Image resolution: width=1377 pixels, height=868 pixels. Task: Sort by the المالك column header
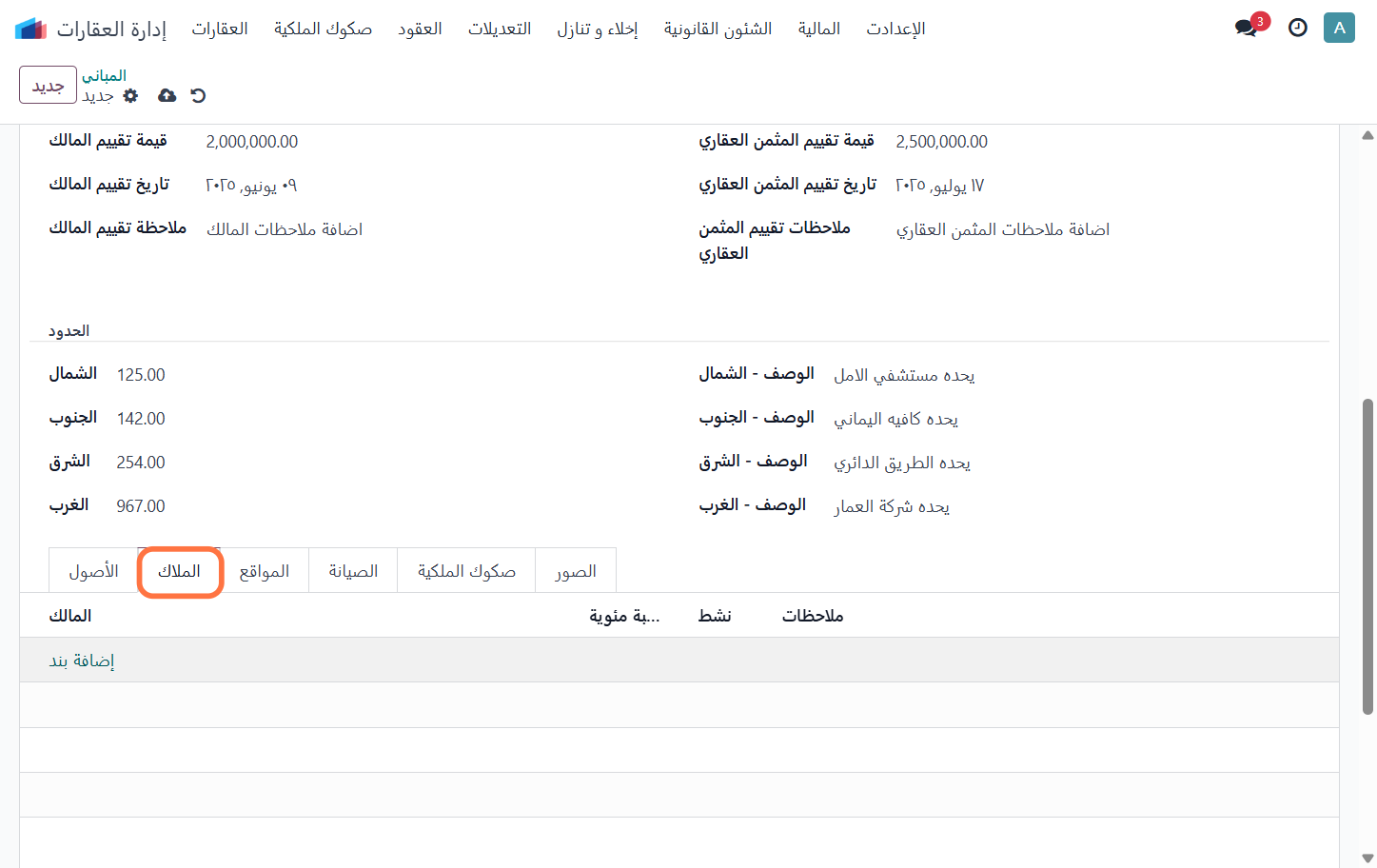click(70, 616)
